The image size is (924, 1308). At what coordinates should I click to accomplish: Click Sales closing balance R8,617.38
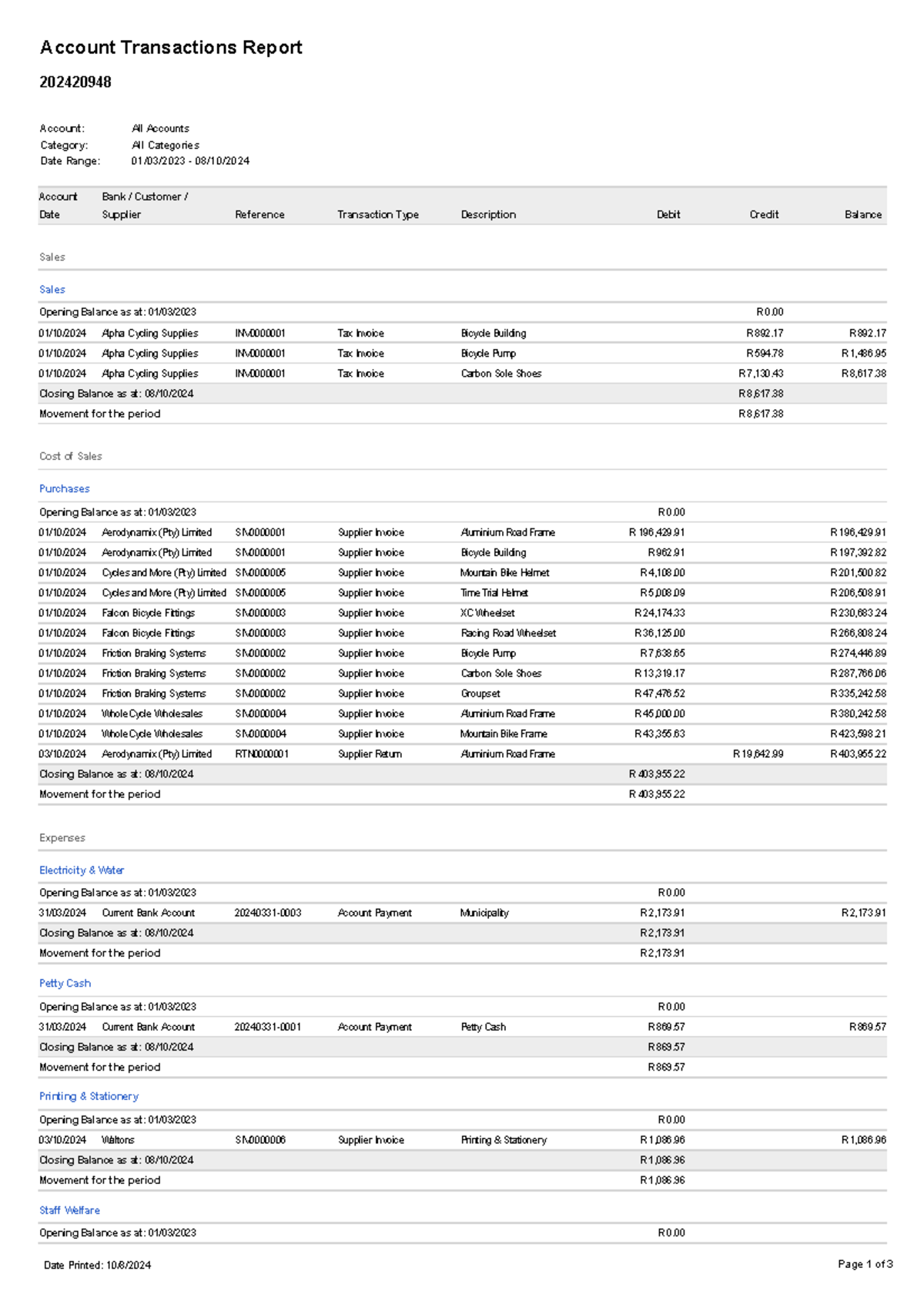[761, 394]
